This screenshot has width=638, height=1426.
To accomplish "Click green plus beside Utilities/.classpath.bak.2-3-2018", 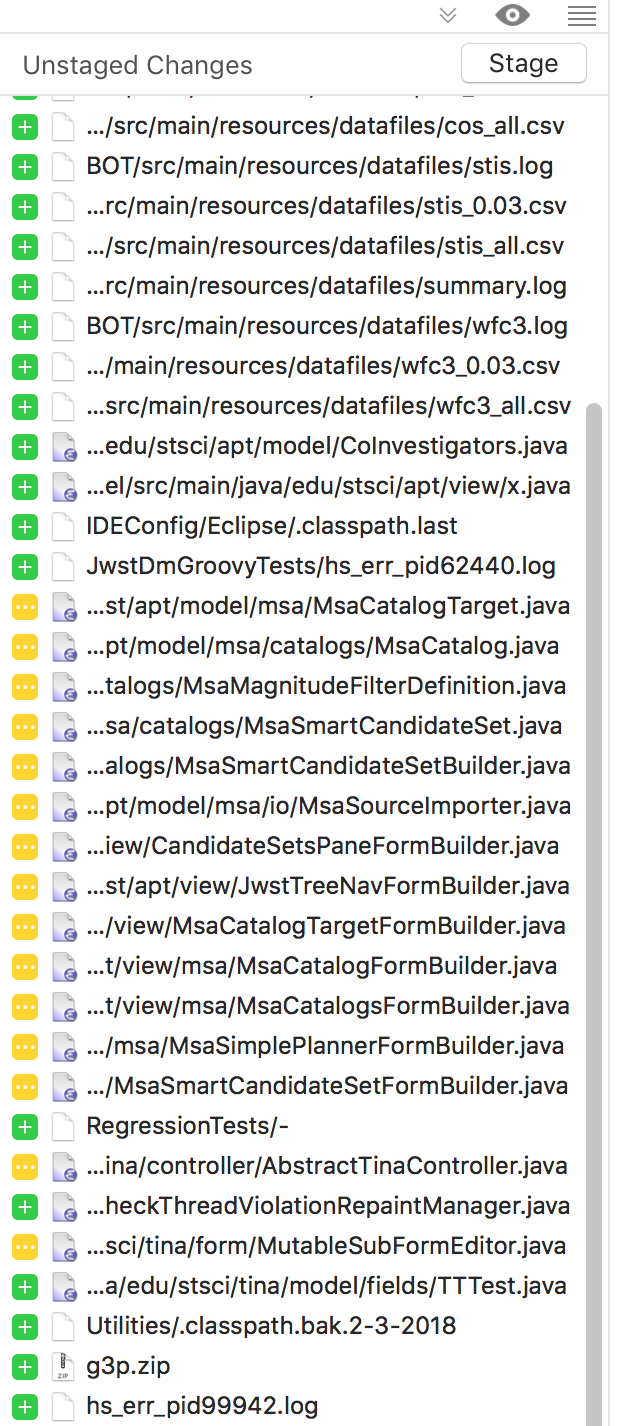I will pos(25,1327).
